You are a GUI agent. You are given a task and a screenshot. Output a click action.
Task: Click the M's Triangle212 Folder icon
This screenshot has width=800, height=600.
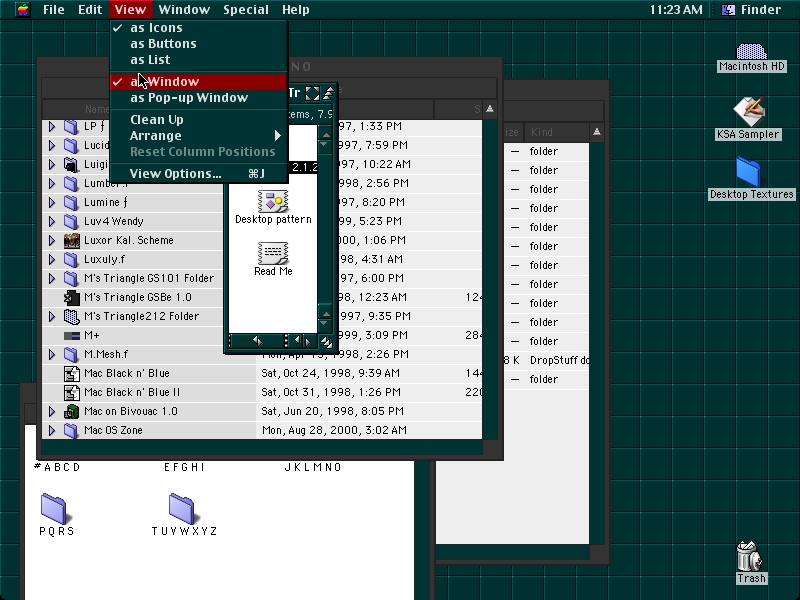(x=71, y=316)
